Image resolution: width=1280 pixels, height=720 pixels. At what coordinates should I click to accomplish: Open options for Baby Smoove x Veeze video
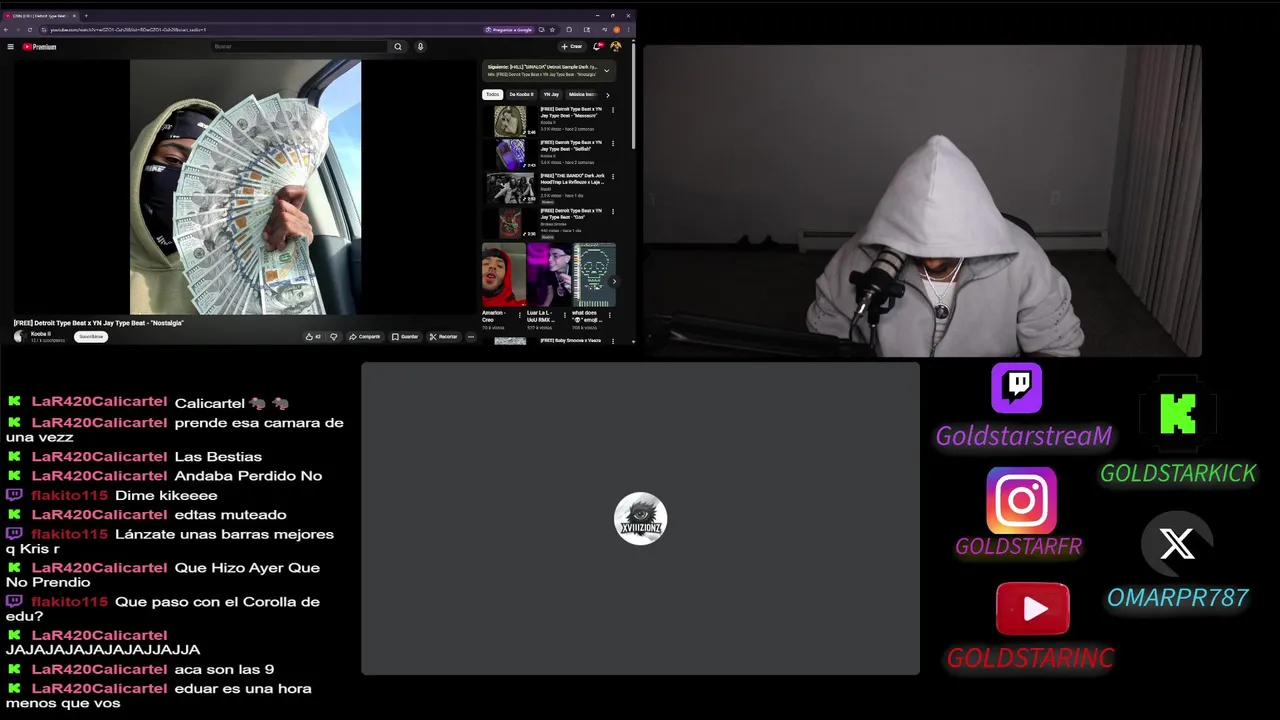[x=613, y=341]
